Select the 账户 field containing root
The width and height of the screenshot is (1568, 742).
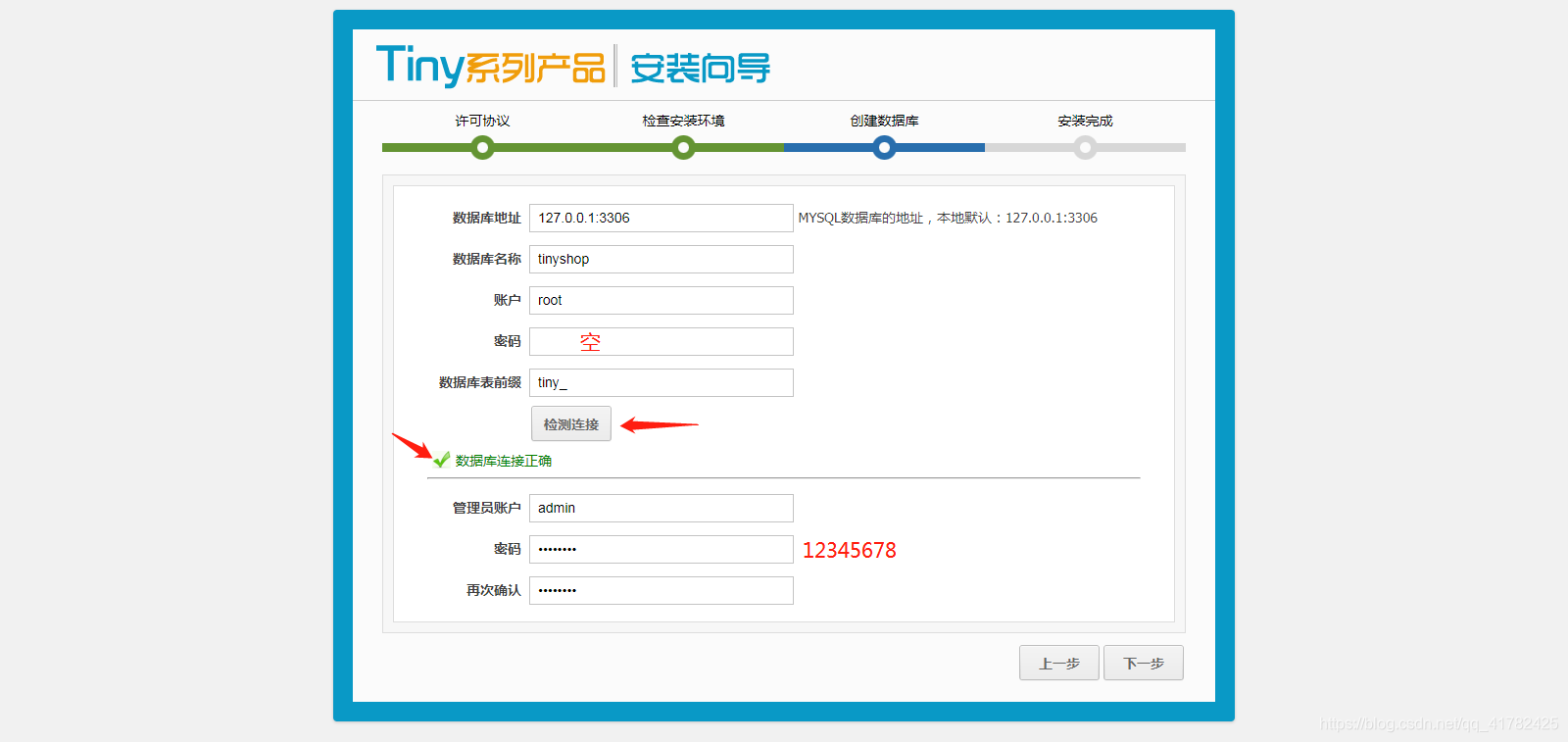click(x=661, y=300)
